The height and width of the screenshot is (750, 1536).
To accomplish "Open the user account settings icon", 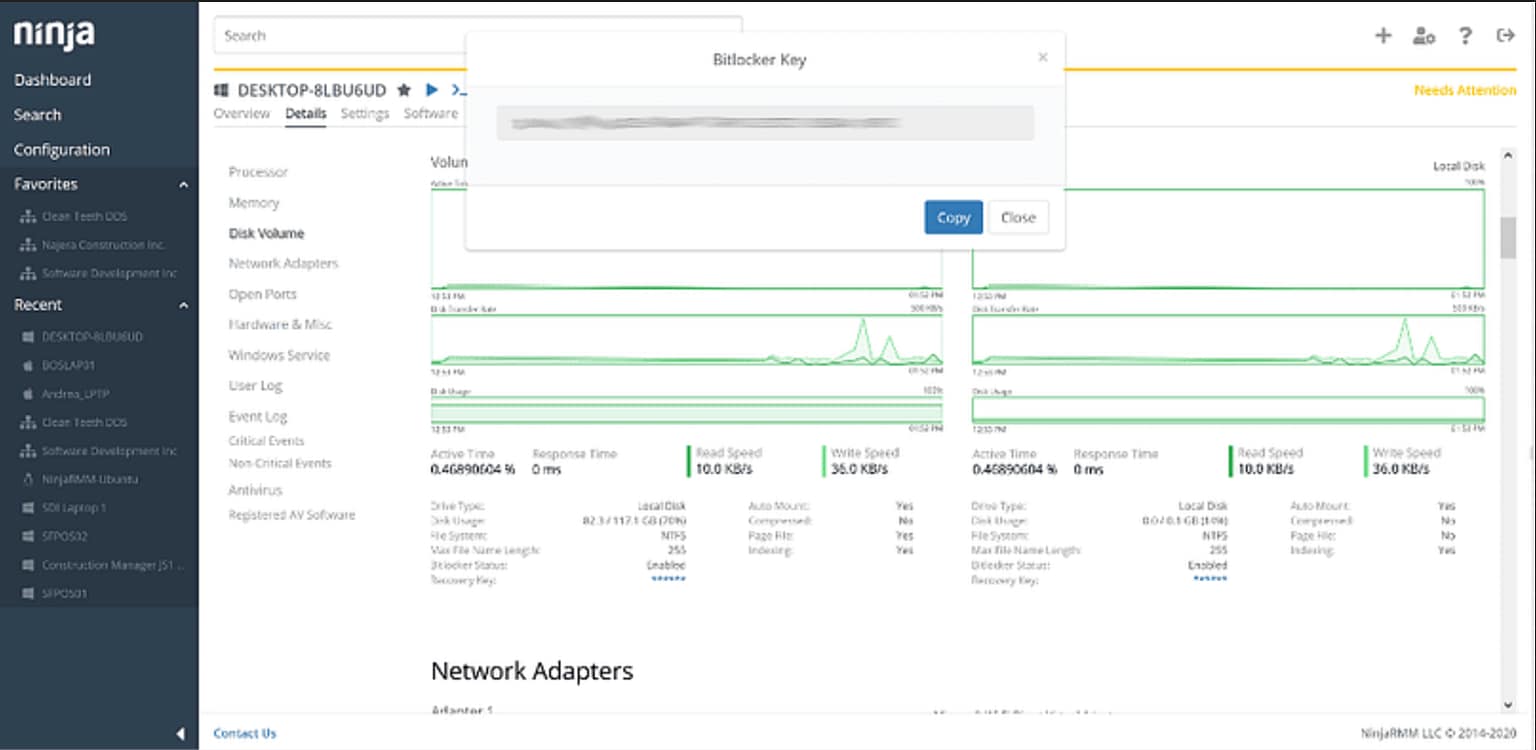I will click(x=1424, y=36).
